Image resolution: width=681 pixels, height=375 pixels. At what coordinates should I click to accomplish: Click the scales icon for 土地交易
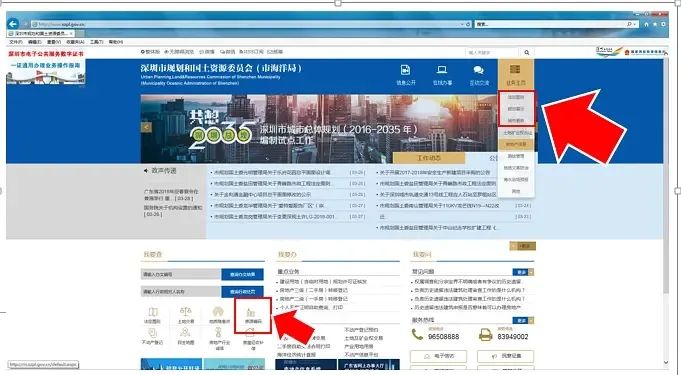click(x=185, y=312)
